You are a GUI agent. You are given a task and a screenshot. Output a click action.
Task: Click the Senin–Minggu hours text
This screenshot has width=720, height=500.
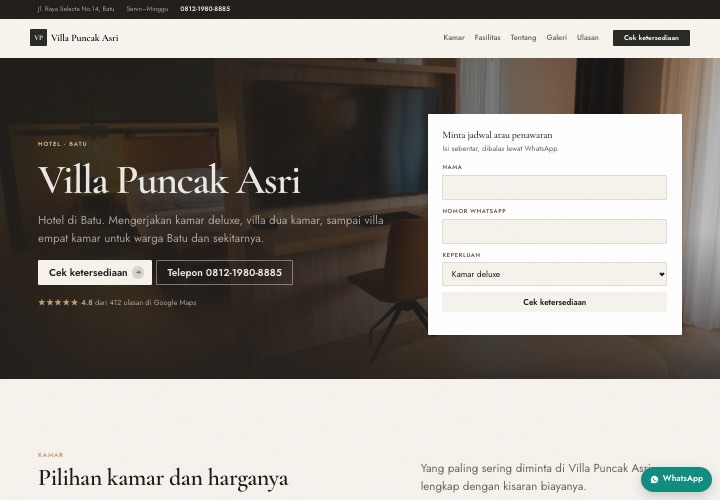tap(147, 9)
